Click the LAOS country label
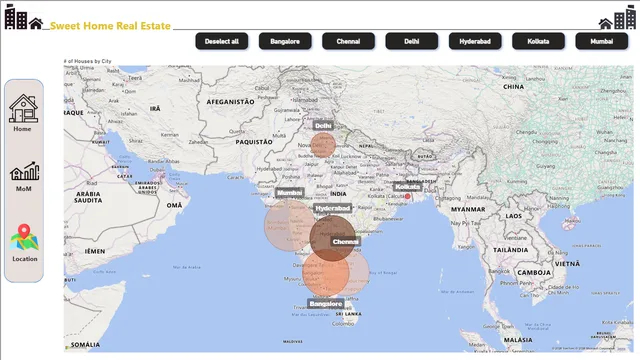Screen dimensions: 640x360 513,216
